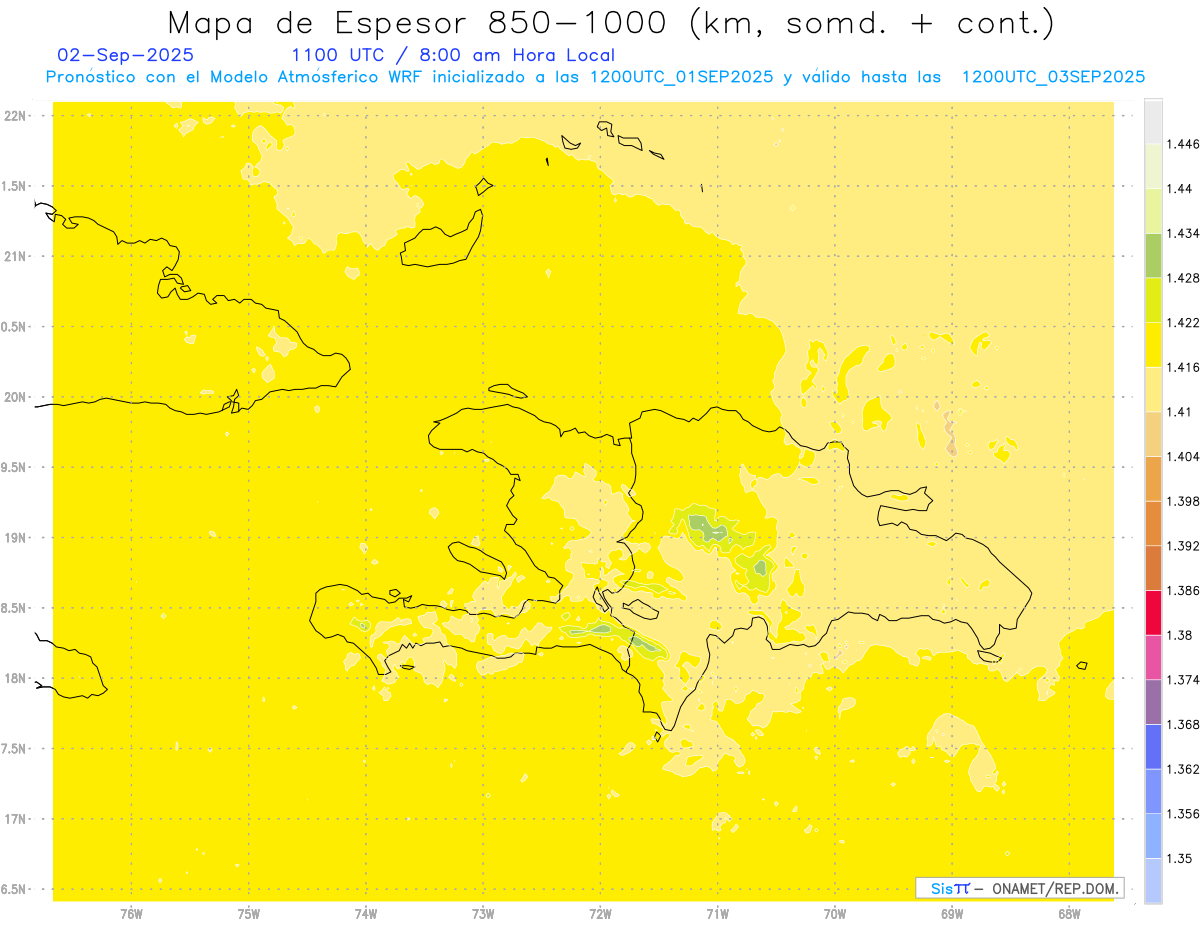Click the colorbar value 1.428
The image size is (1200, 927).
(x=1184, y=278)
